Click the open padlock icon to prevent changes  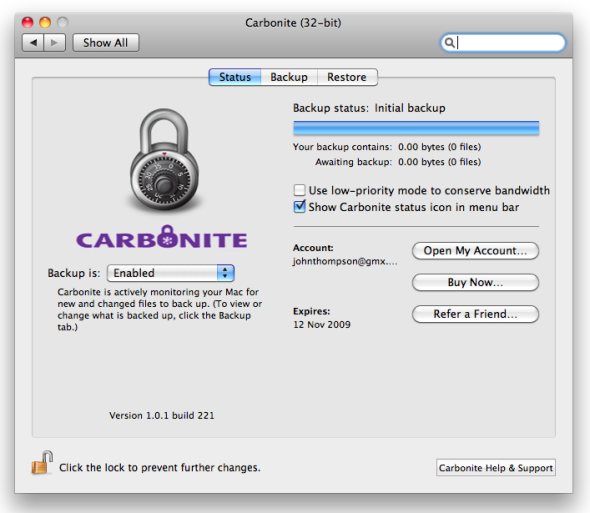[41, 463]
